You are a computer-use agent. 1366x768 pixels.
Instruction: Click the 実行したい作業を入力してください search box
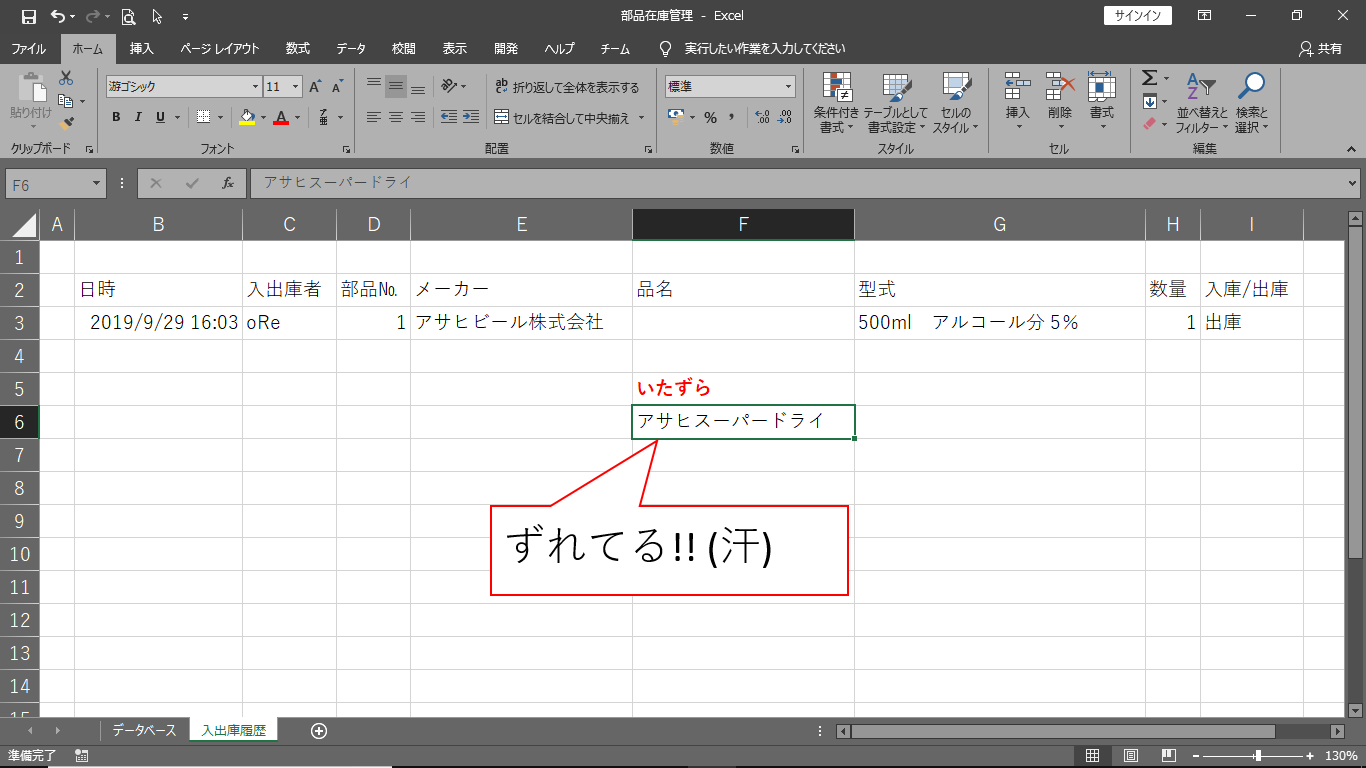(x=765, y=48)
